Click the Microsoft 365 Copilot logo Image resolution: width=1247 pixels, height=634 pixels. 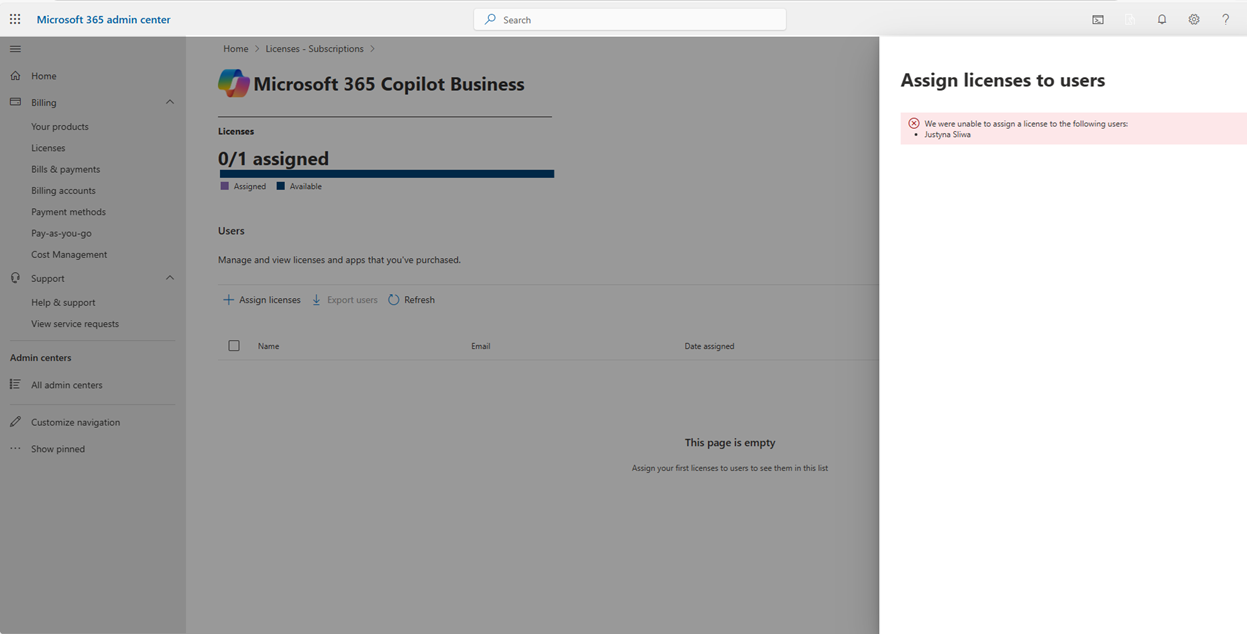coord(234,83)
